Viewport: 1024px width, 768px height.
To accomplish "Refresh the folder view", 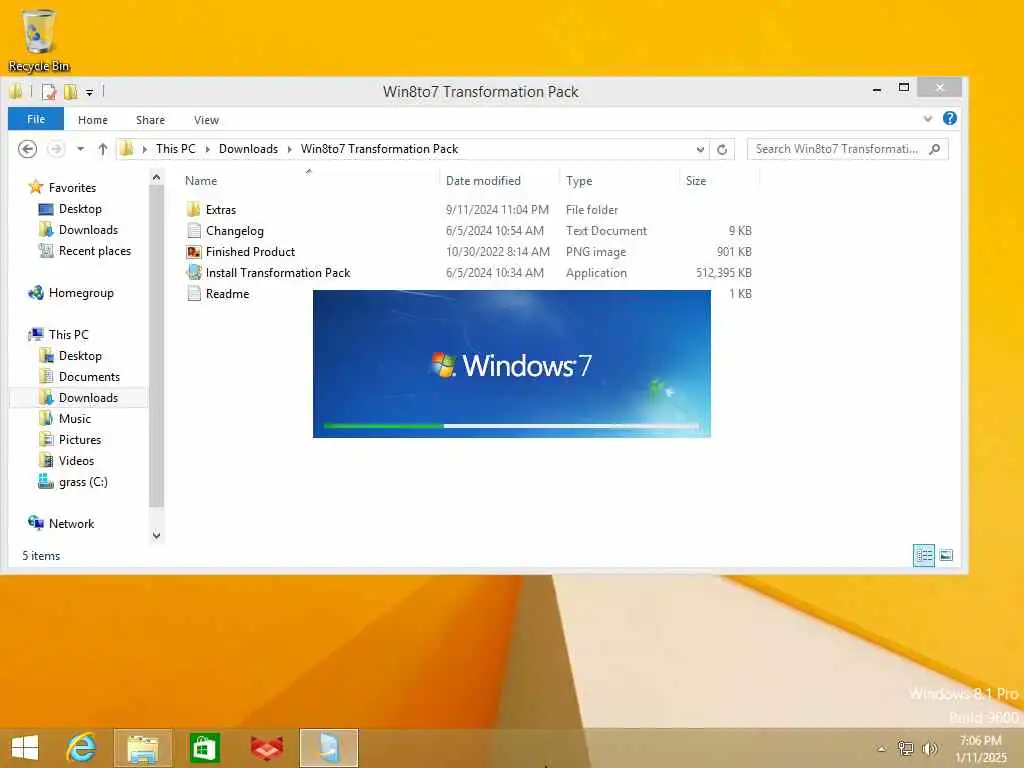I will 722,150.
